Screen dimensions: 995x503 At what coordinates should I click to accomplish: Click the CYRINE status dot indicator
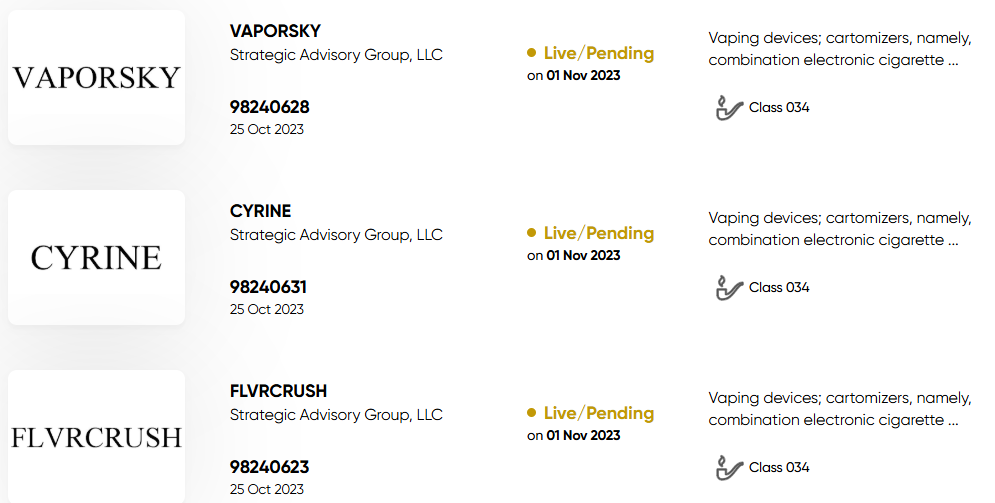click(x=532, y=233)
